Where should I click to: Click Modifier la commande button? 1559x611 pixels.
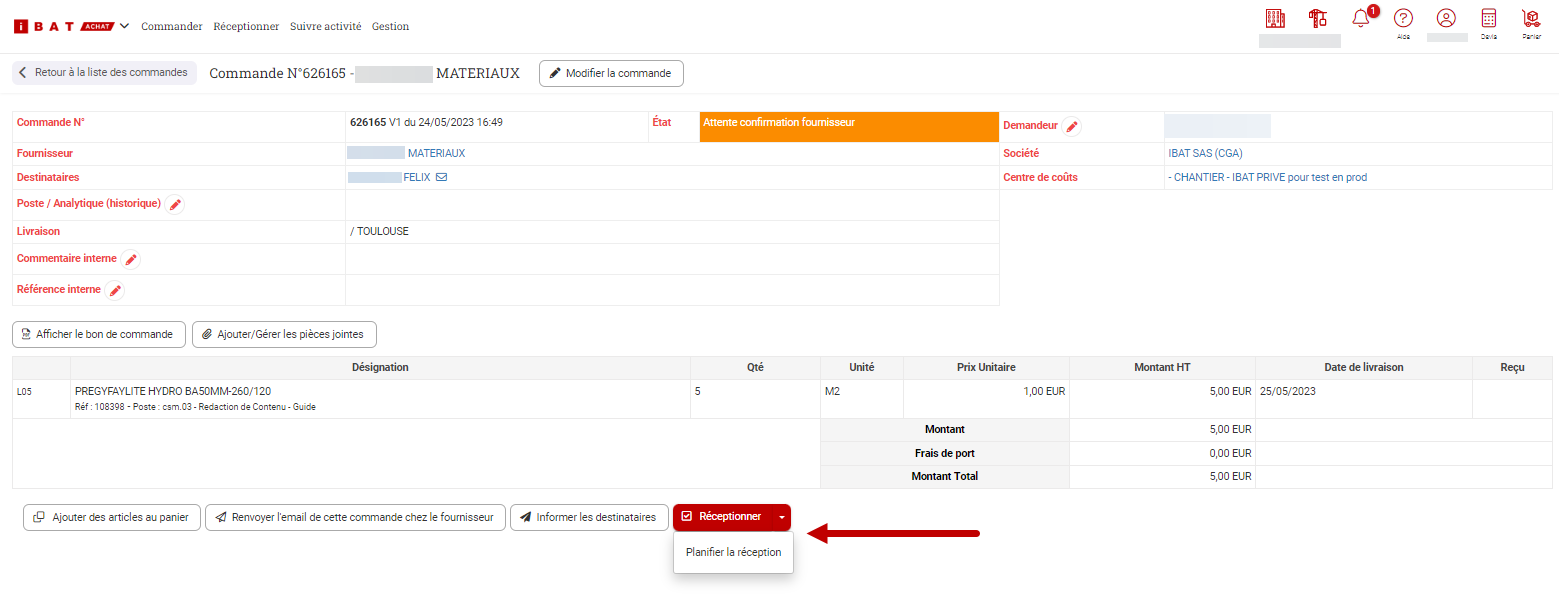coord(611,73)
